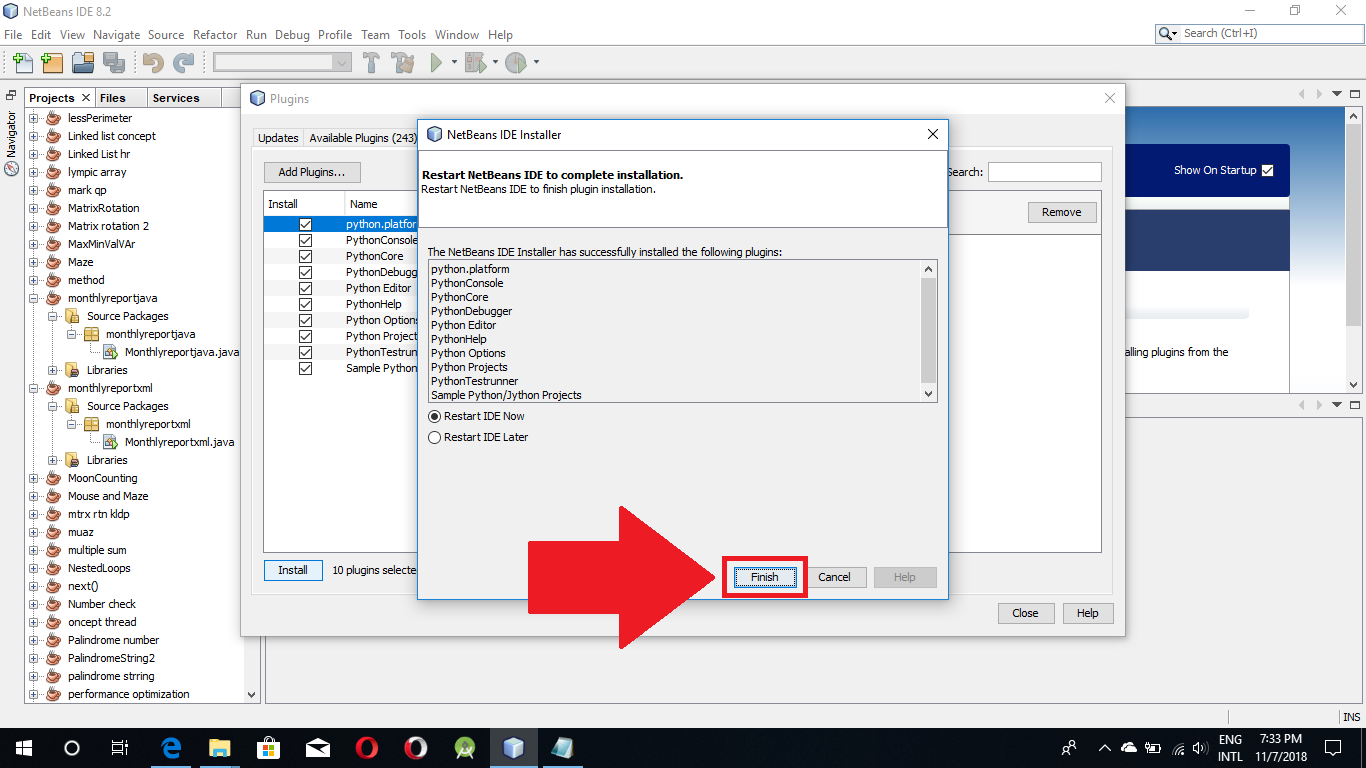
Task: Open File Explorer from taskbar
Action: coord(220,748)
